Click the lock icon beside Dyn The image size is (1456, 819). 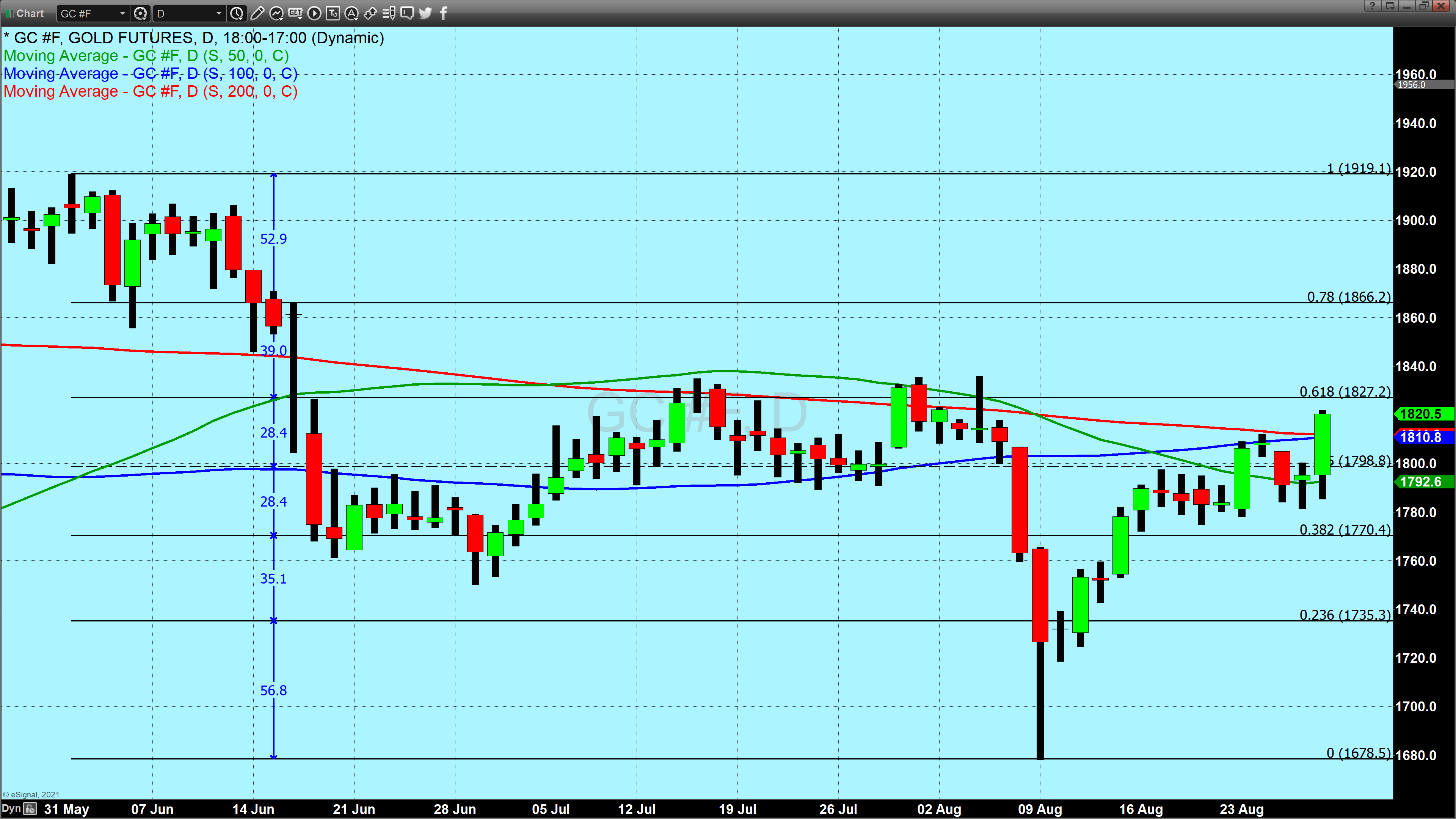click(x=30, y=809)
